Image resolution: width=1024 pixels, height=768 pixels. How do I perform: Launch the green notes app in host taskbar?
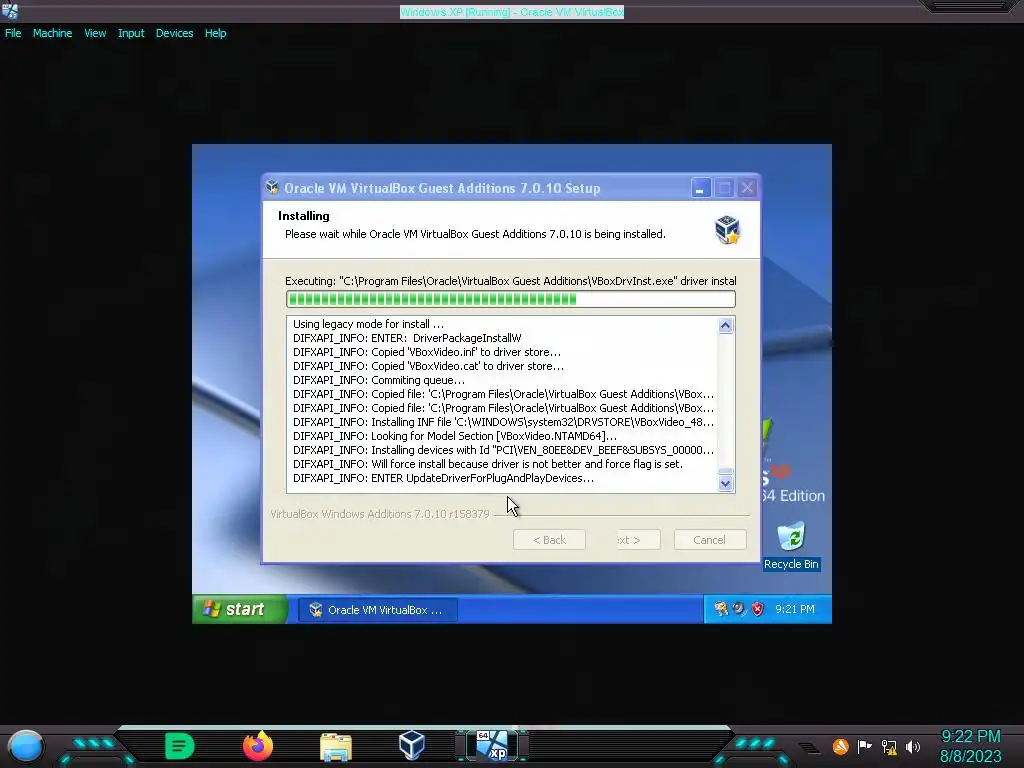pyautogui.click(x=180, y=746)
